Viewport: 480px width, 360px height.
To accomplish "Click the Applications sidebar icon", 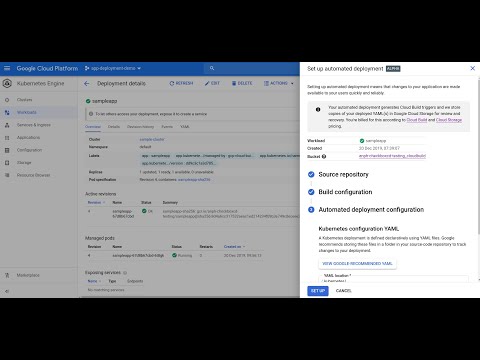I will (7, 138).
